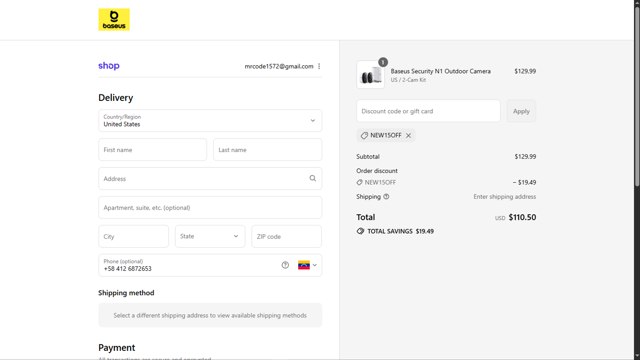Open the Country/Region dropdown
Viewport: 640px width, 360px height.
point(210,120)
